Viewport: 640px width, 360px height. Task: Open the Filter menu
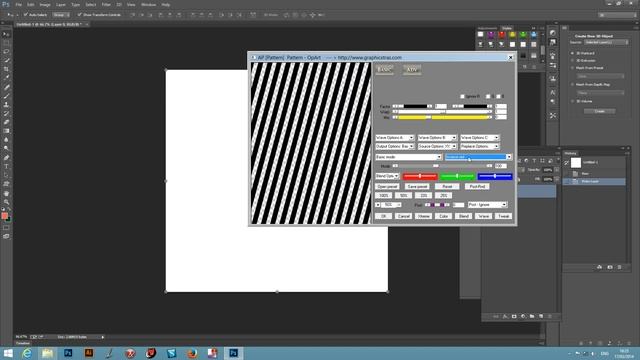pos(106,4)
